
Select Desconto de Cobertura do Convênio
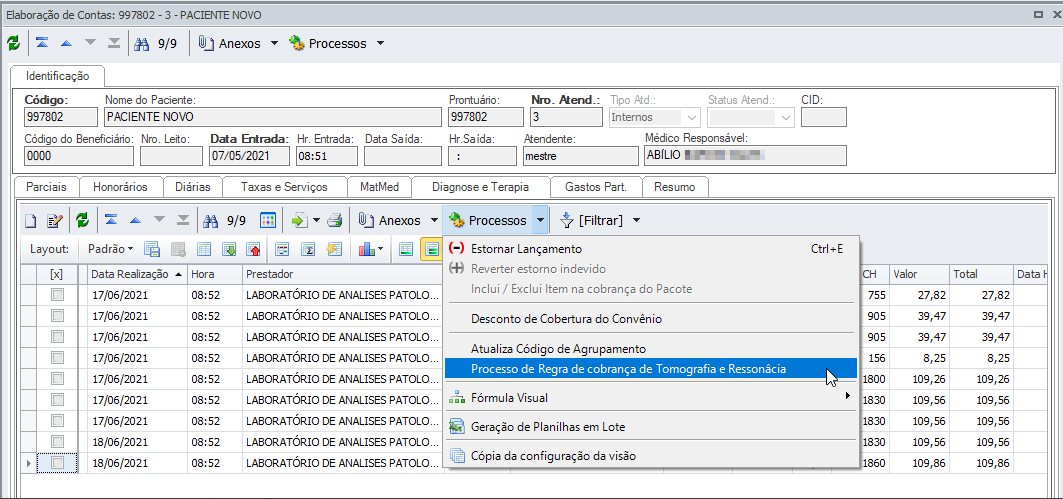click(x=651, y=319)
